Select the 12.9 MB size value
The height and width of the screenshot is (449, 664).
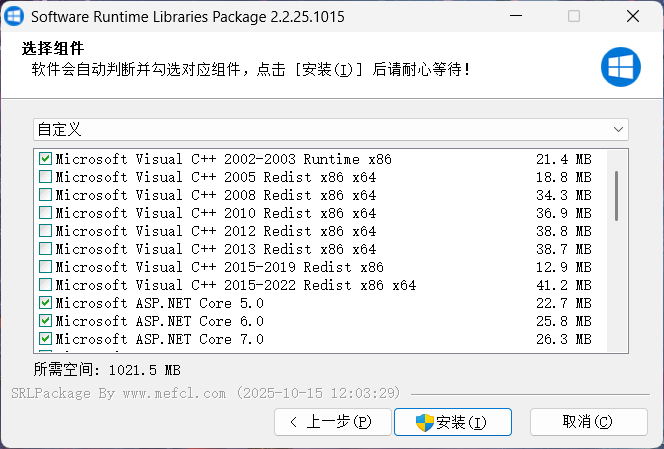pos(564,267)
